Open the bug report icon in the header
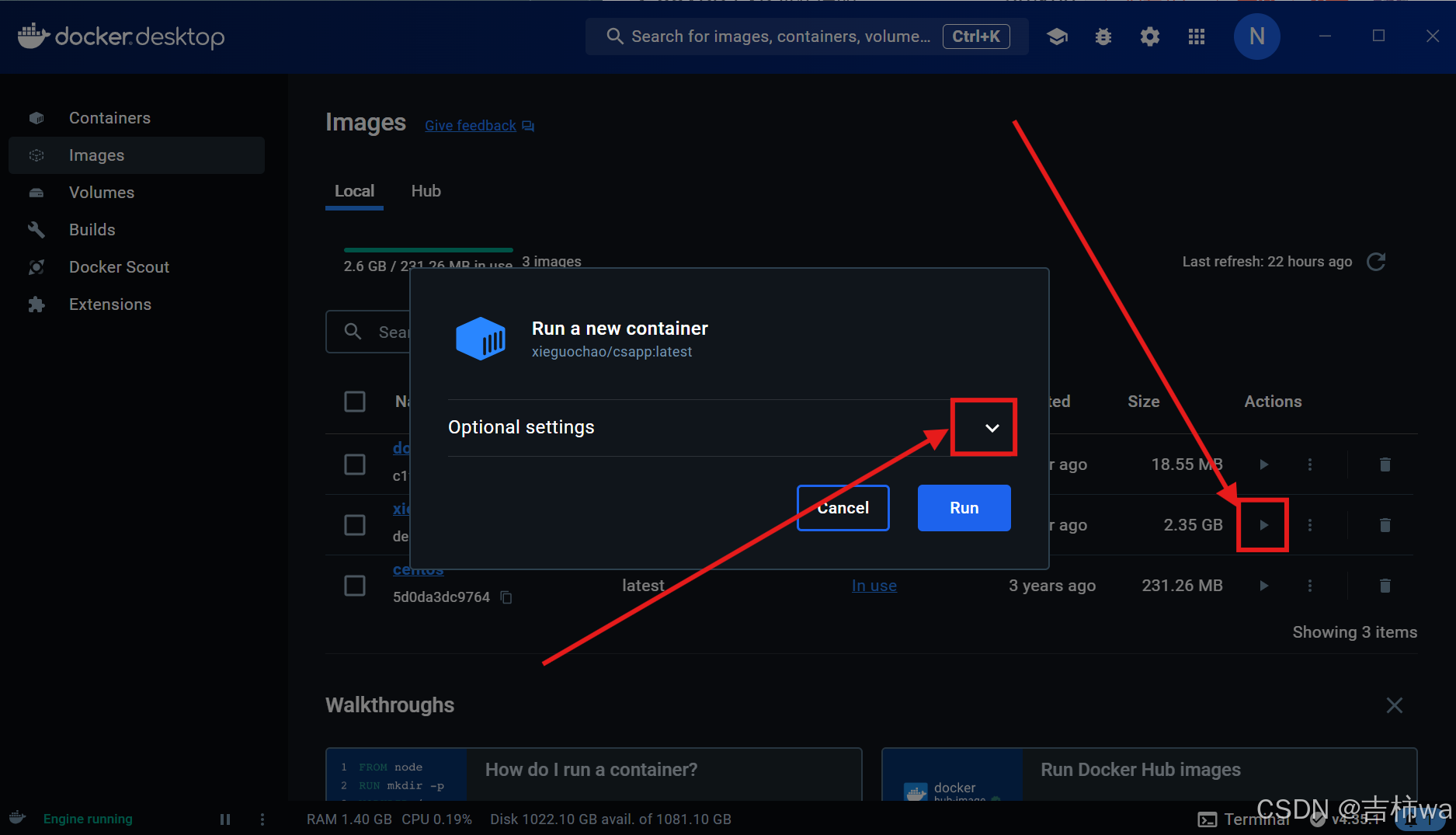The image size is (1456, 835). [x=1103, y=36]
